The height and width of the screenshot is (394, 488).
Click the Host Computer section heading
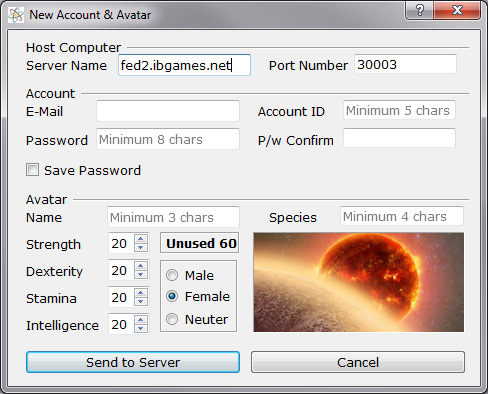(x=73, y=47)
